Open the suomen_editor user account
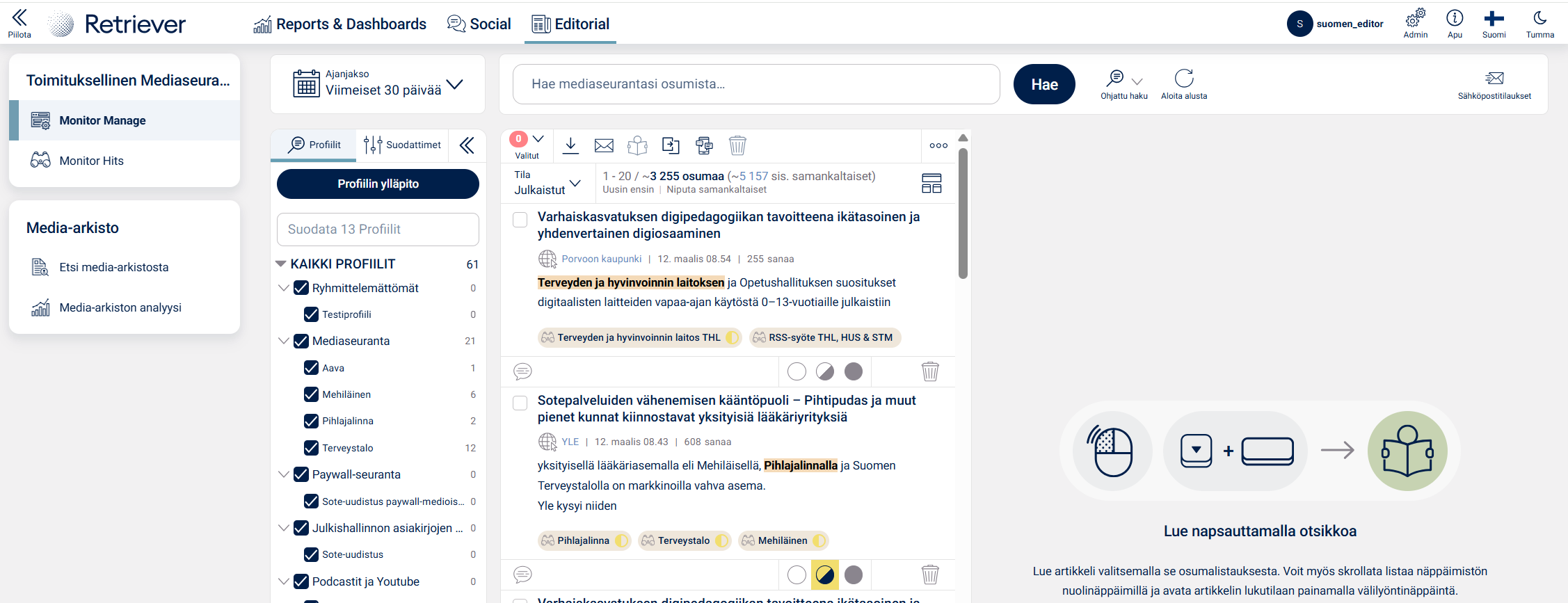Viewport: 1568px width, 603px height. [x=1336, y=24]
